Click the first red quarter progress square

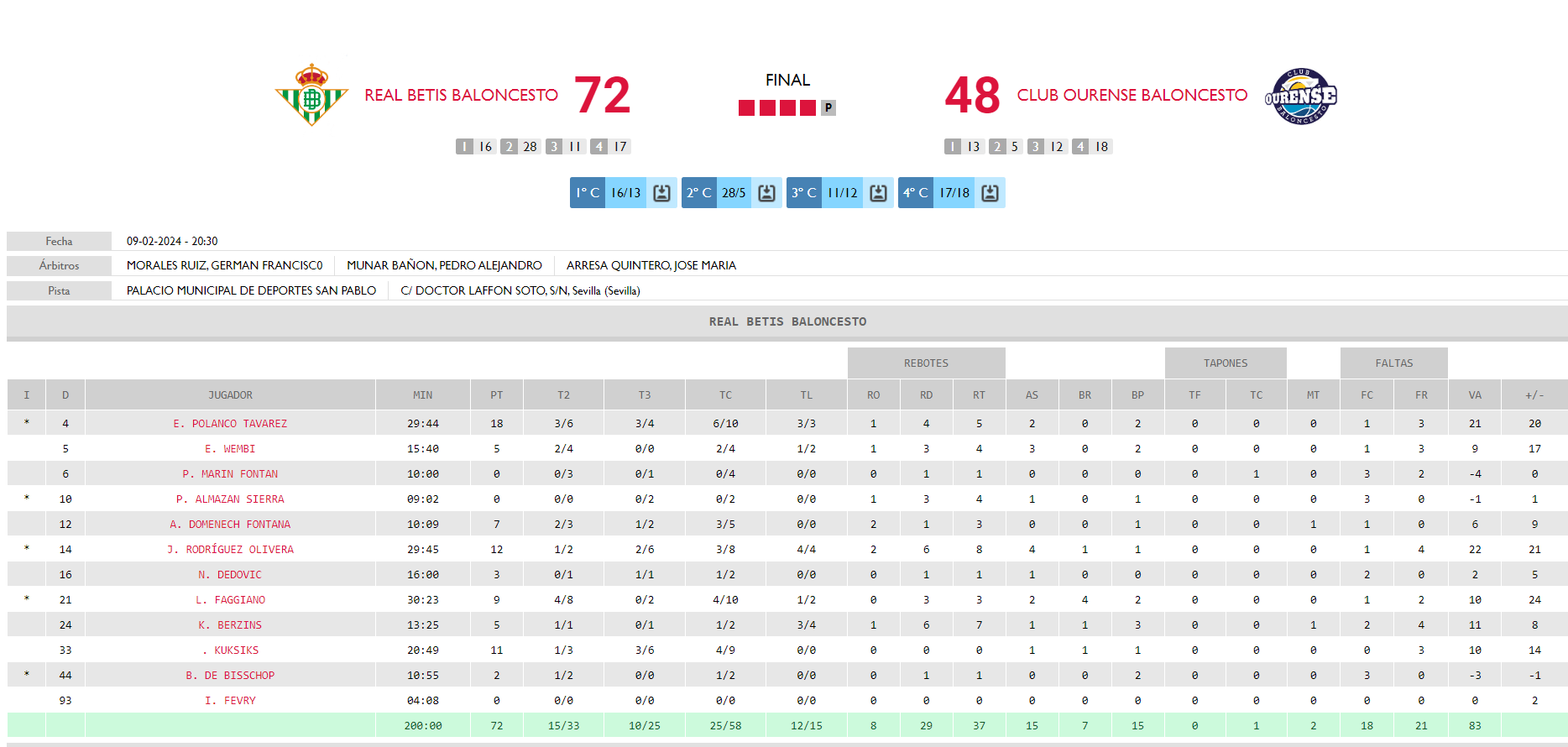point(746,107)
